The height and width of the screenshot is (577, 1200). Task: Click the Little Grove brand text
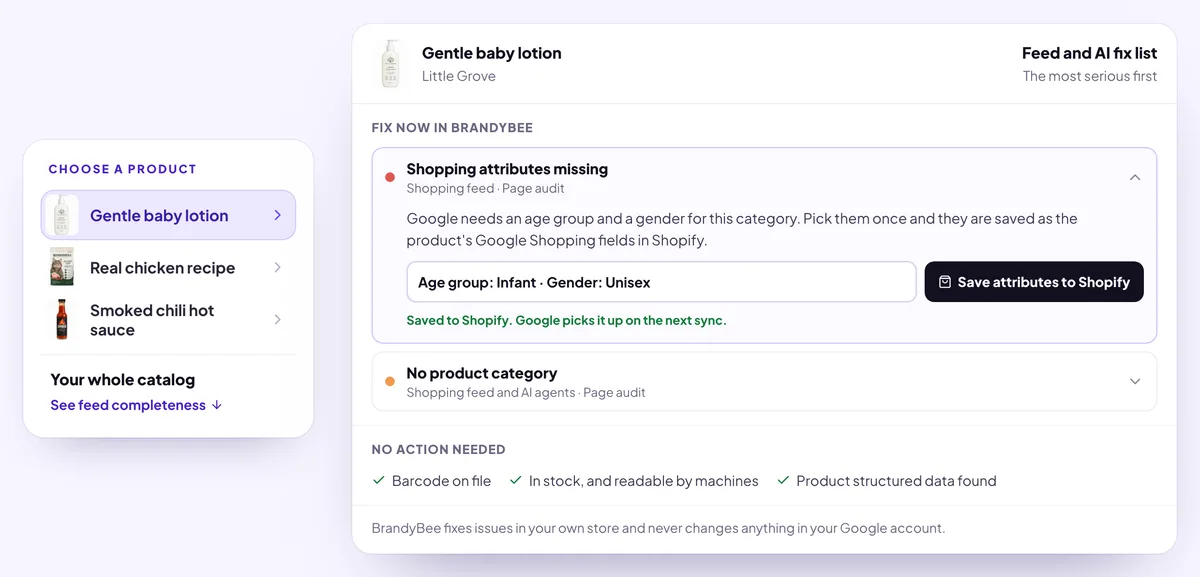[x=458, y=76]
